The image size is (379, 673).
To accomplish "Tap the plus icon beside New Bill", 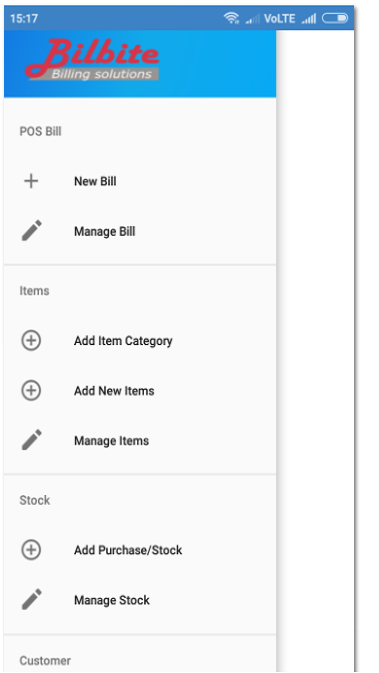I will [31, 182].
